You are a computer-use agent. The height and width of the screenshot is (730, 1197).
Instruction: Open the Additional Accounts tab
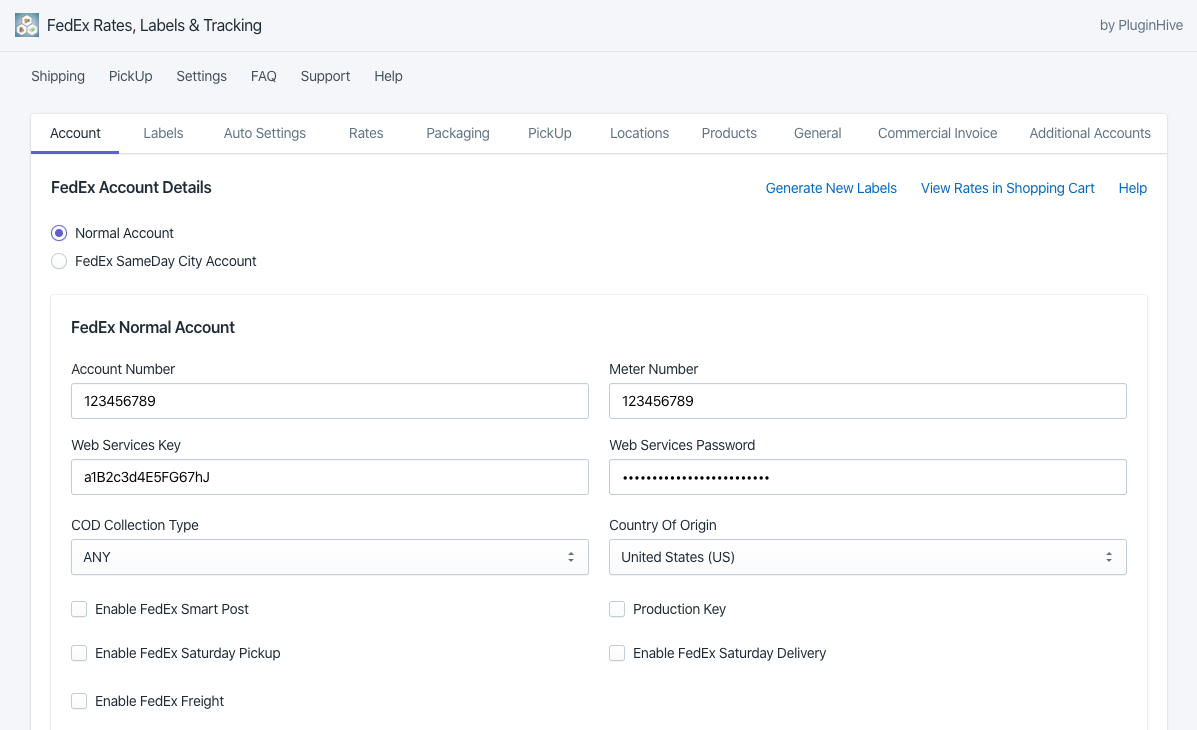(1090, 134)
